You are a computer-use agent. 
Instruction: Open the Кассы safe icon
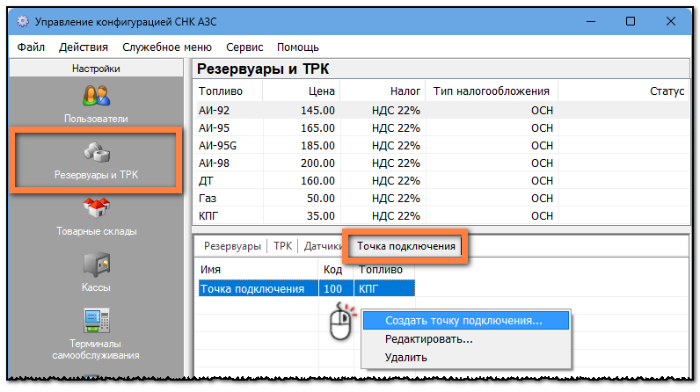pyautogui.click(x=96, y=264)
